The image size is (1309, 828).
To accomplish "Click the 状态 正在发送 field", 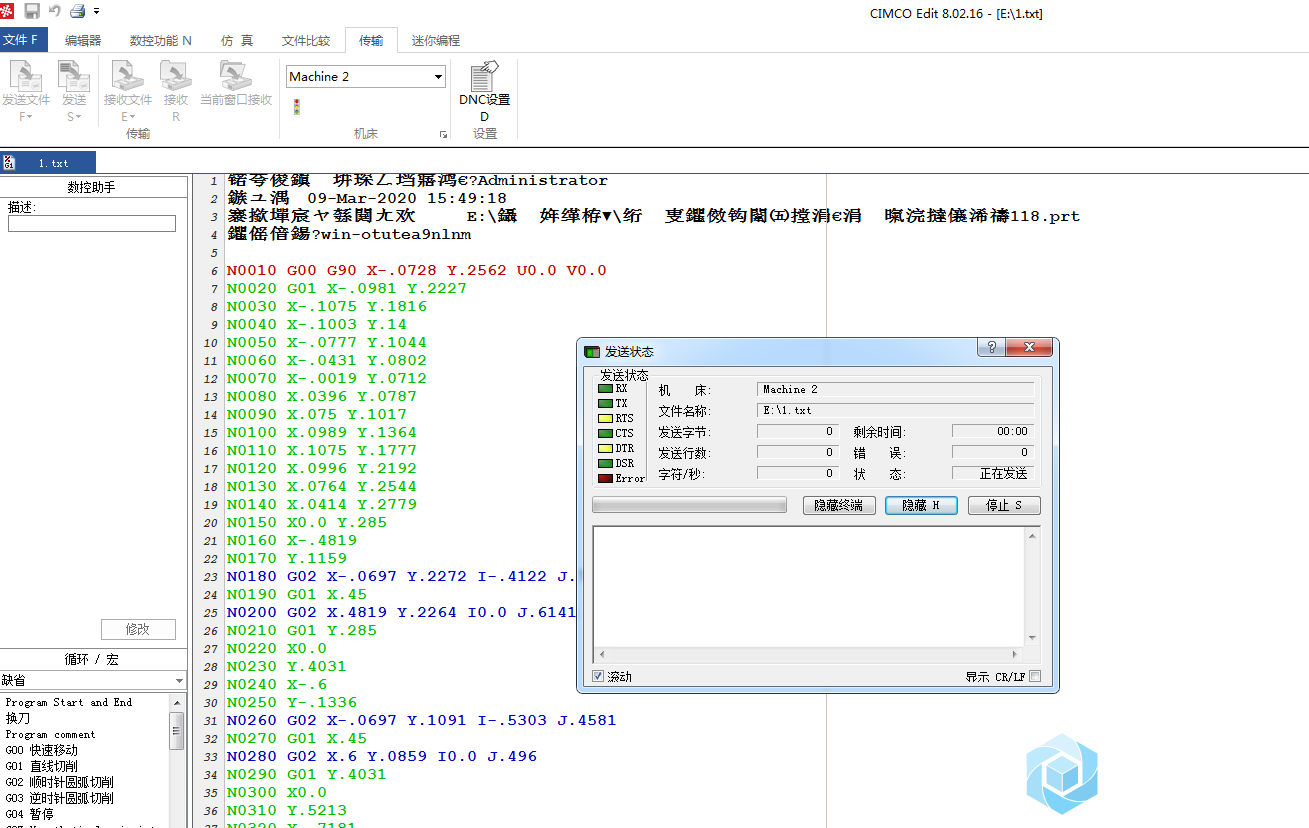I will pos(993,473).
